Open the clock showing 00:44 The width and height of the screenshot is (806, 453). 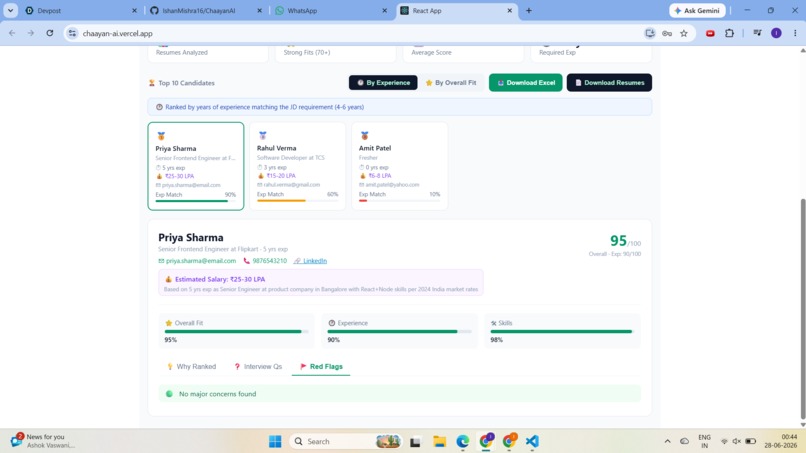click(x=780, y=441)
